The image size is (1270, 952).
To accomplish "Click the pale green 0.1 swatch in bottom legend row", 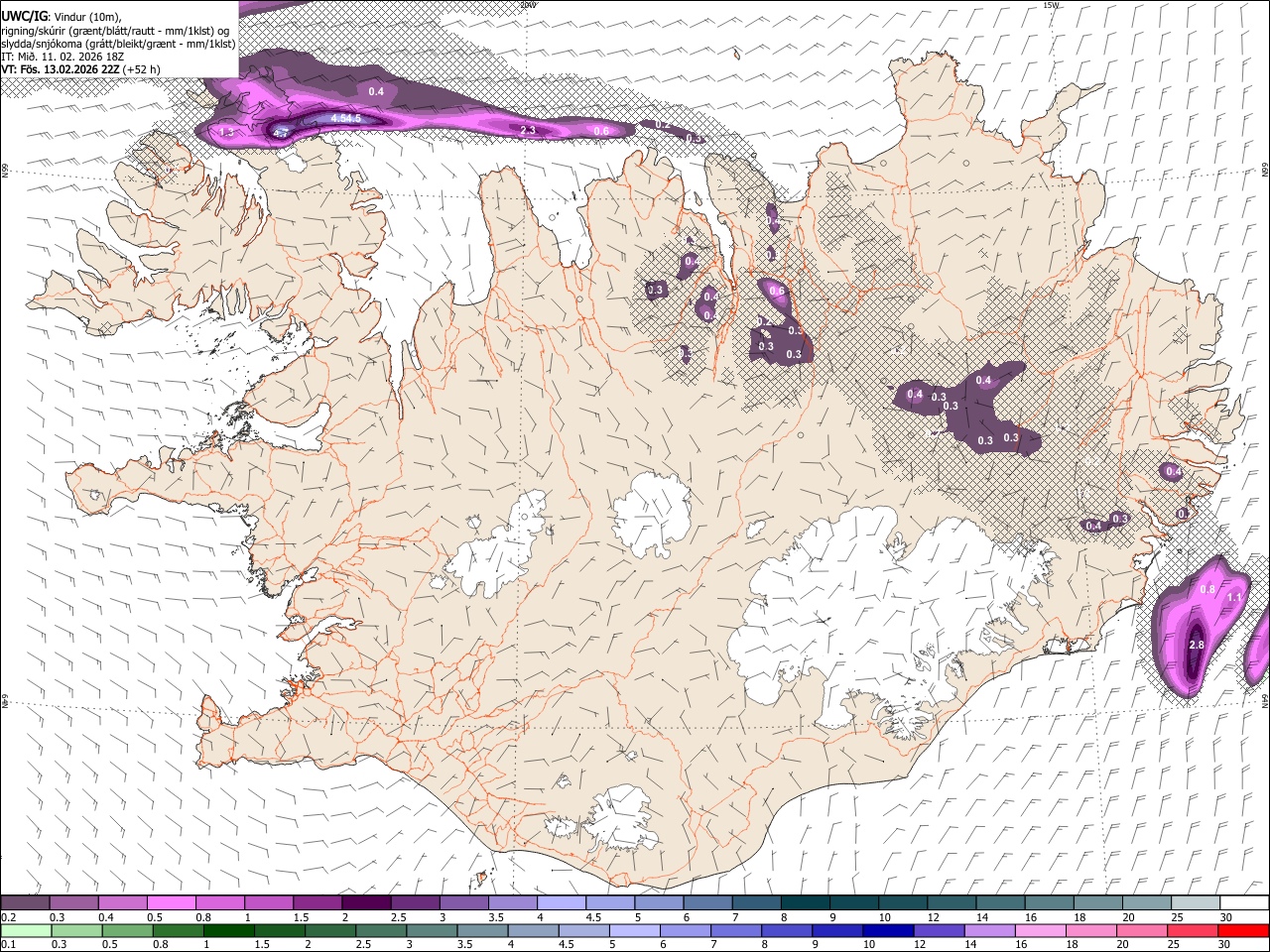I will pyautogui.click(x=26, y=930).
